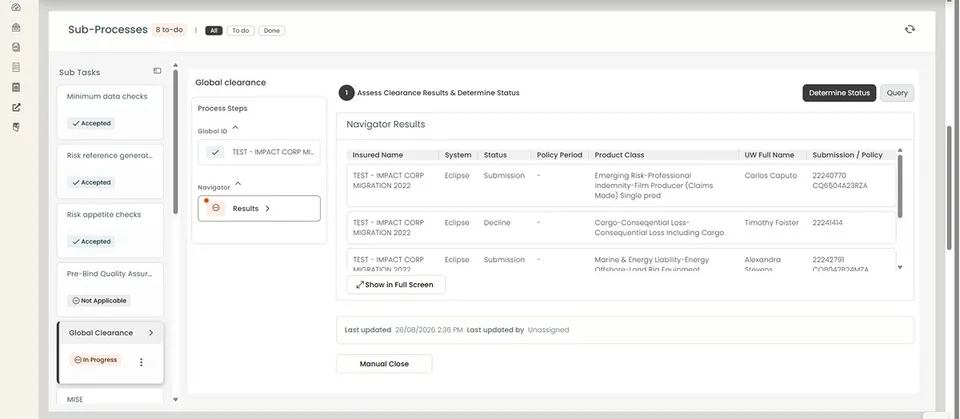Select the Minimum data checks sub task
960x419 pixels.
[x=110, y=112]
